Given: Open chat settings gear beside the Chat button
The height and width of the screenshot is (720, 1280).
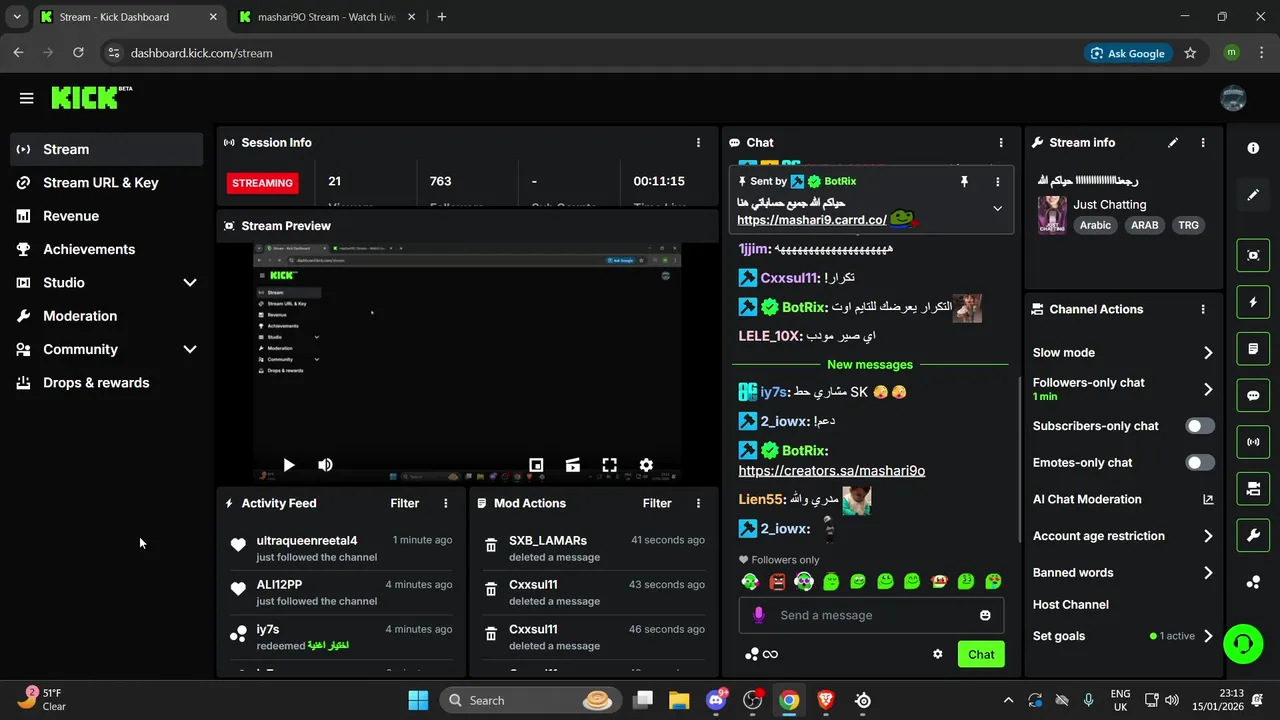Looking at the screenshot, I should [x=938, y=654].
